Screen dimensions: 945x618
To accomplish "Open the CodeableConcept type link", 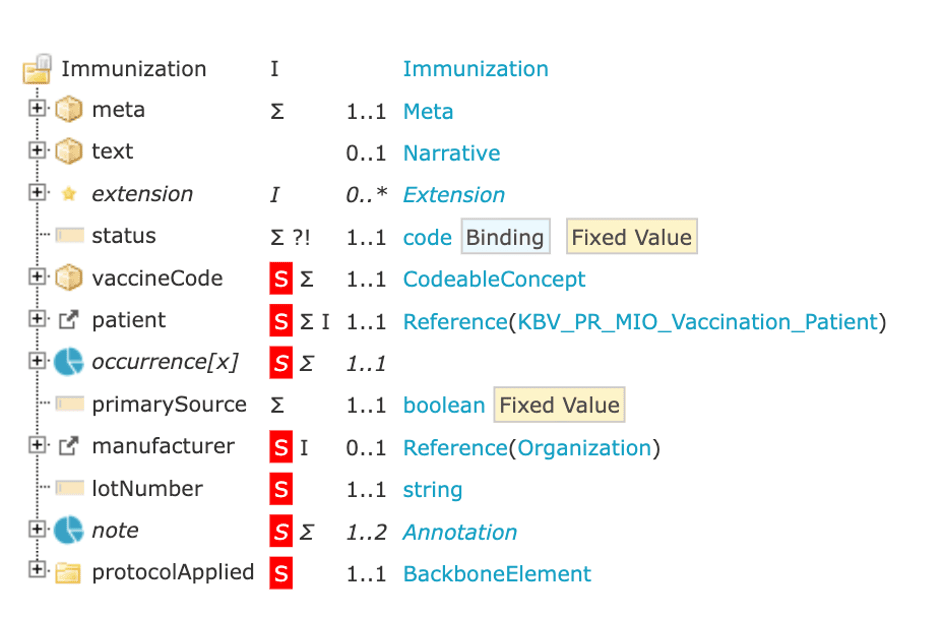I will coord(494,279).
